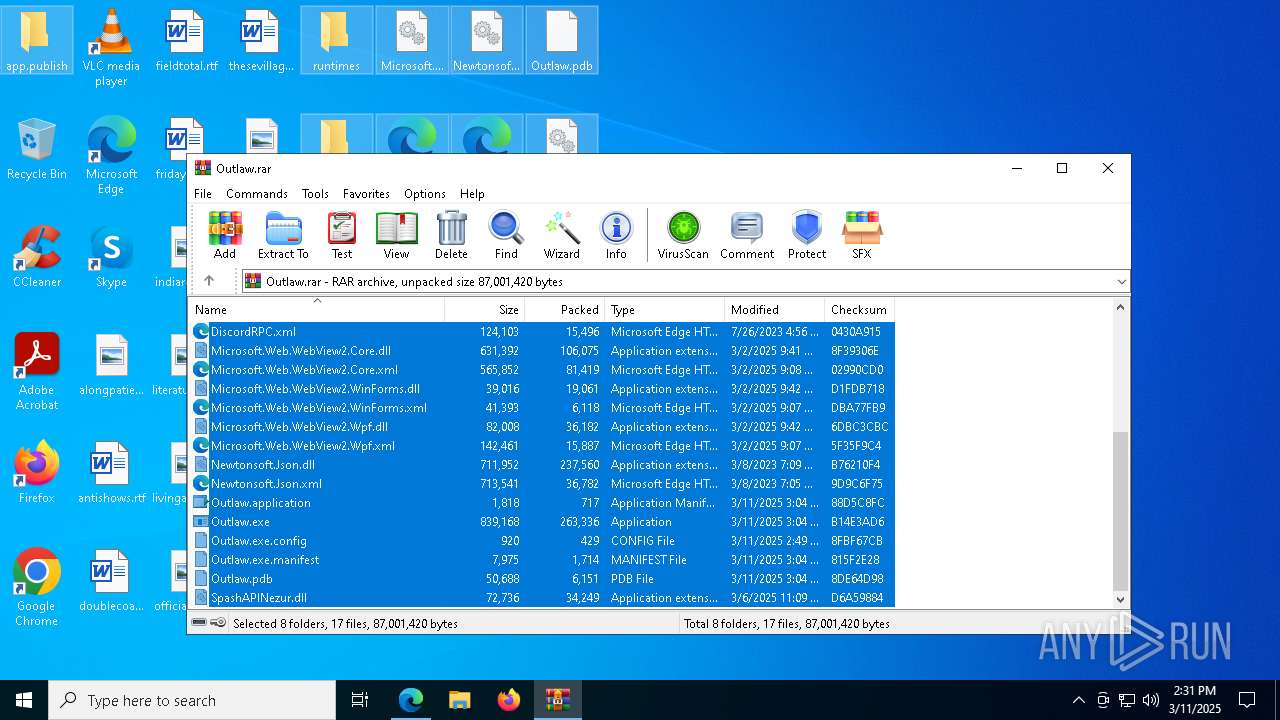The image size is (1280, 720).
Task: Select Newtonsoft.Json.dll file
Action: pyautogui.click(x=542, y=465)
